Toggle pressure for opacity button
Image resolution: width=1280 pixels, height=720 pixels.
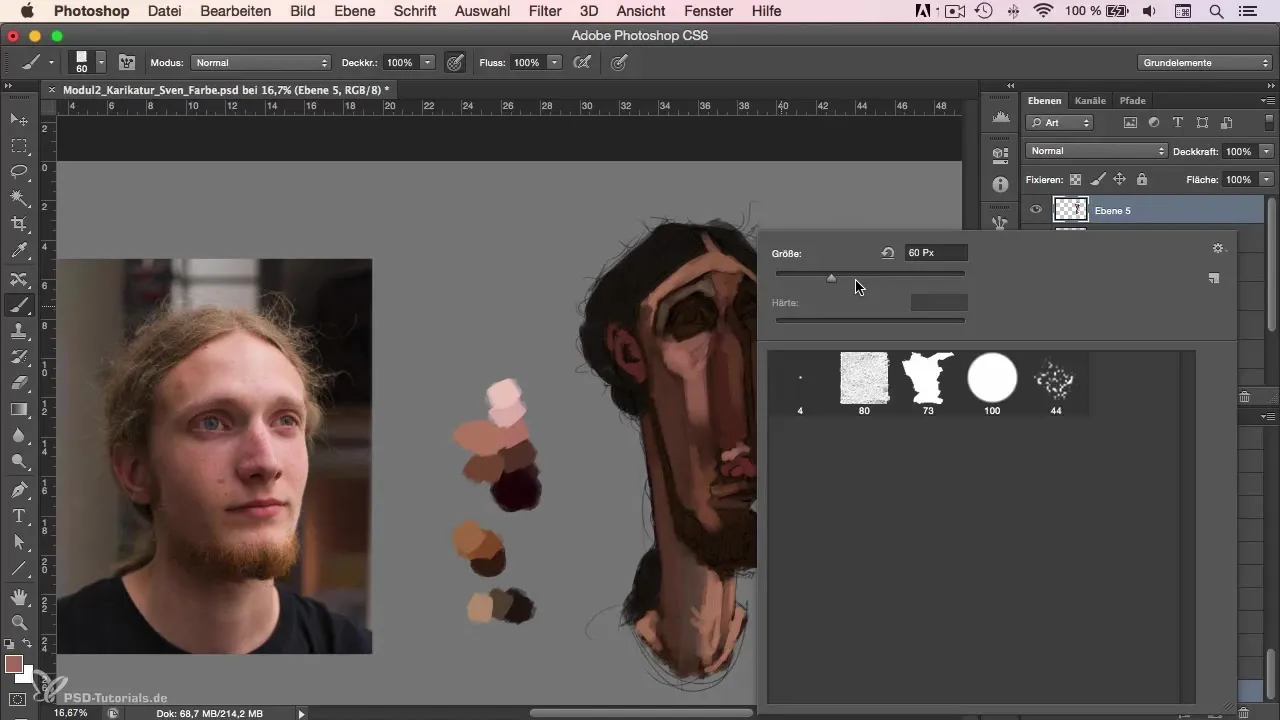[x=455, y=62]
